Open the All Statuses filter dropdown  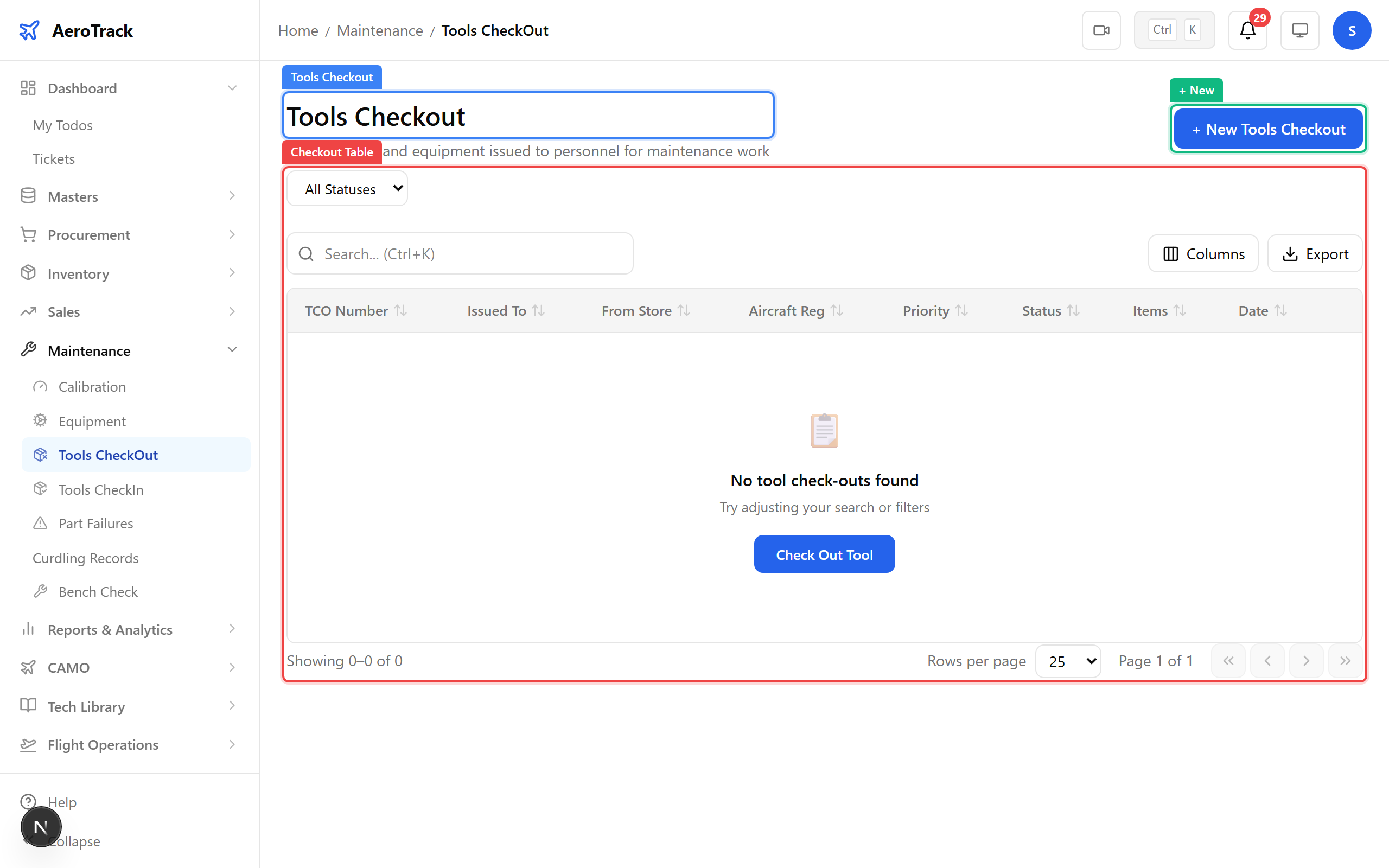pyautogui.click(x=347, y=189)
